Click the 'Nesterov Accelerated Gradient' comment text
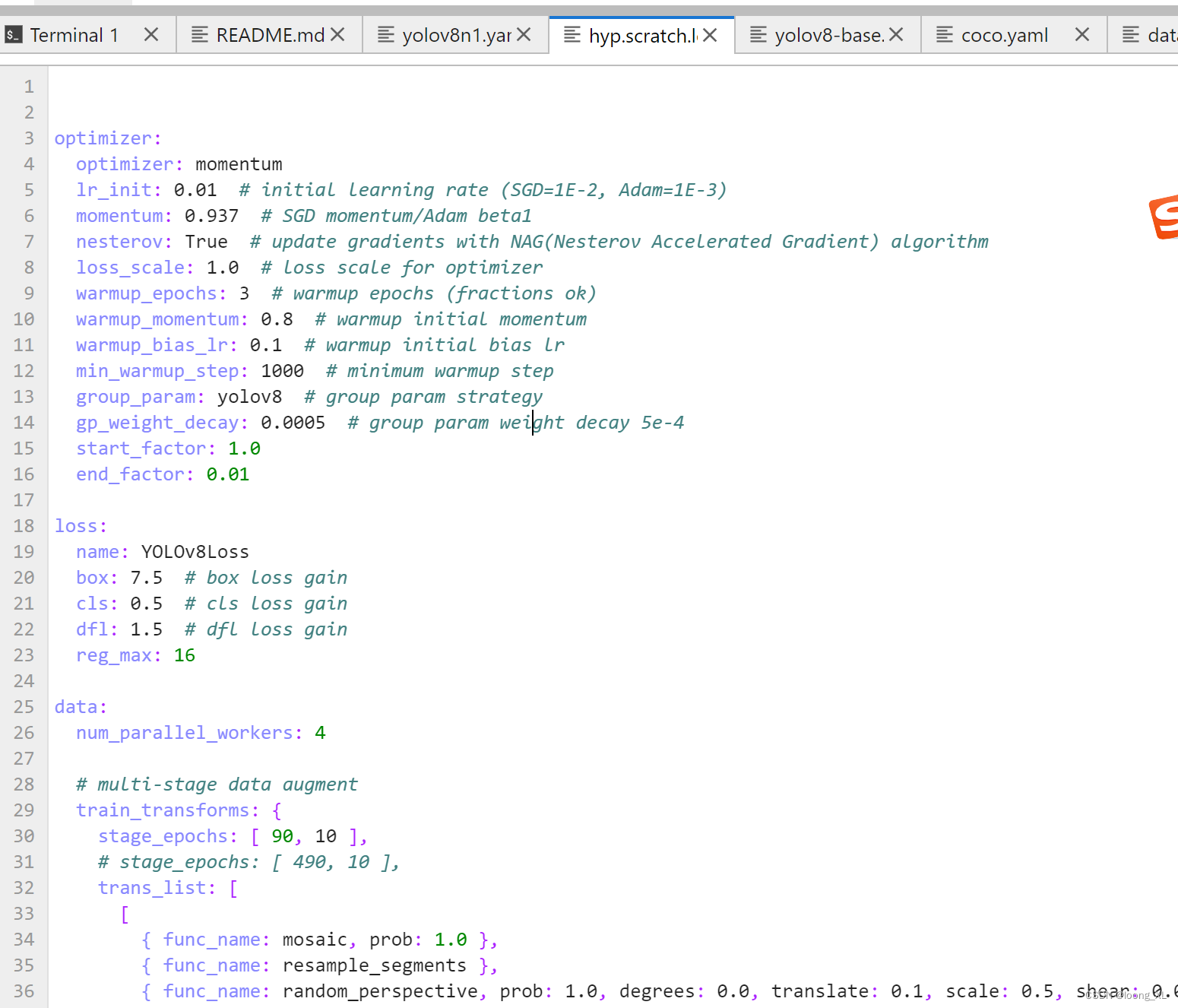The height and width of the screenshot is (1008, 1178). click(x=711, y=242)
